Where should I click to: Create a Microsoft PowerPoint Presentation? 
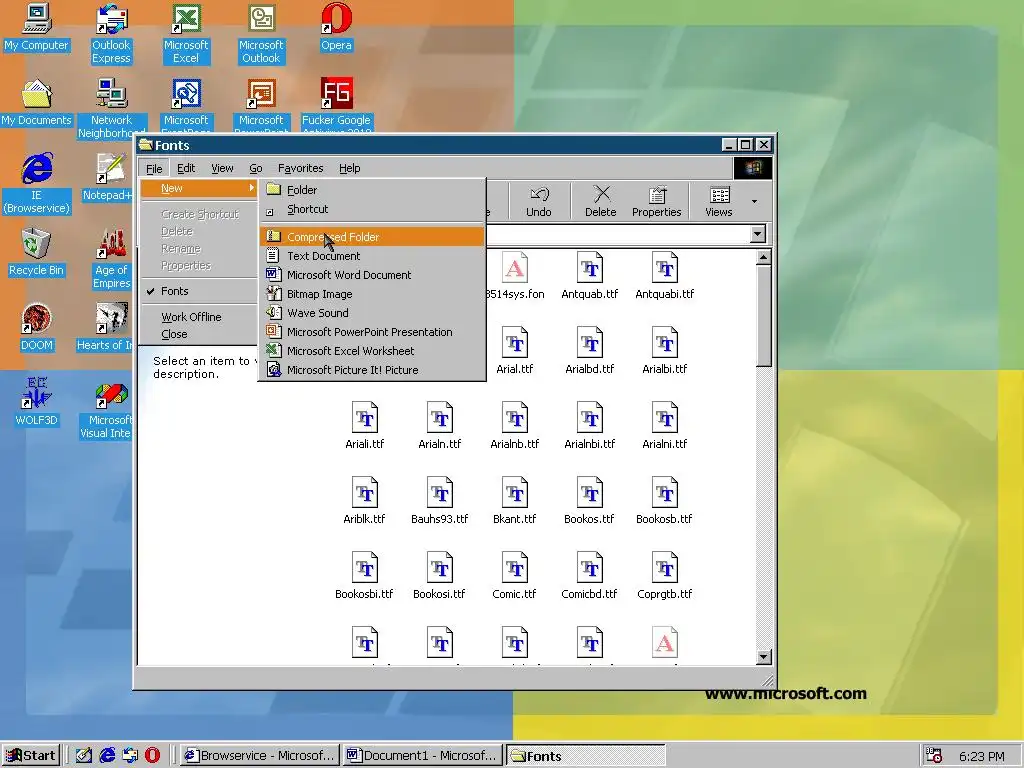372,332
